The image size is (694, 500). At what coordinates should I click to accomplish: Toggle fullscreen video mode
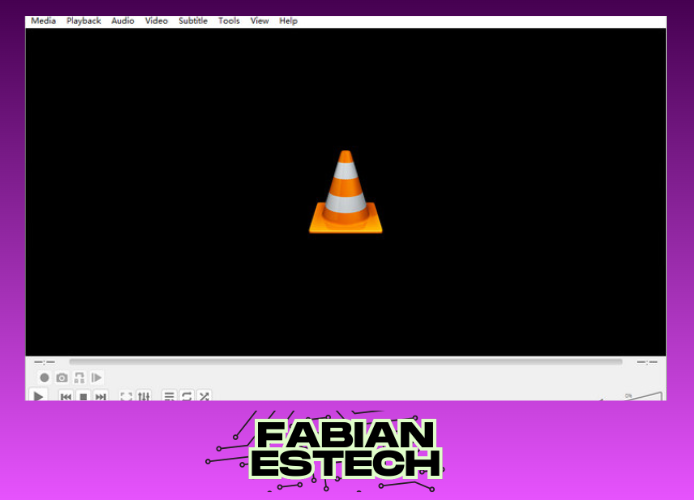(126, 396)
